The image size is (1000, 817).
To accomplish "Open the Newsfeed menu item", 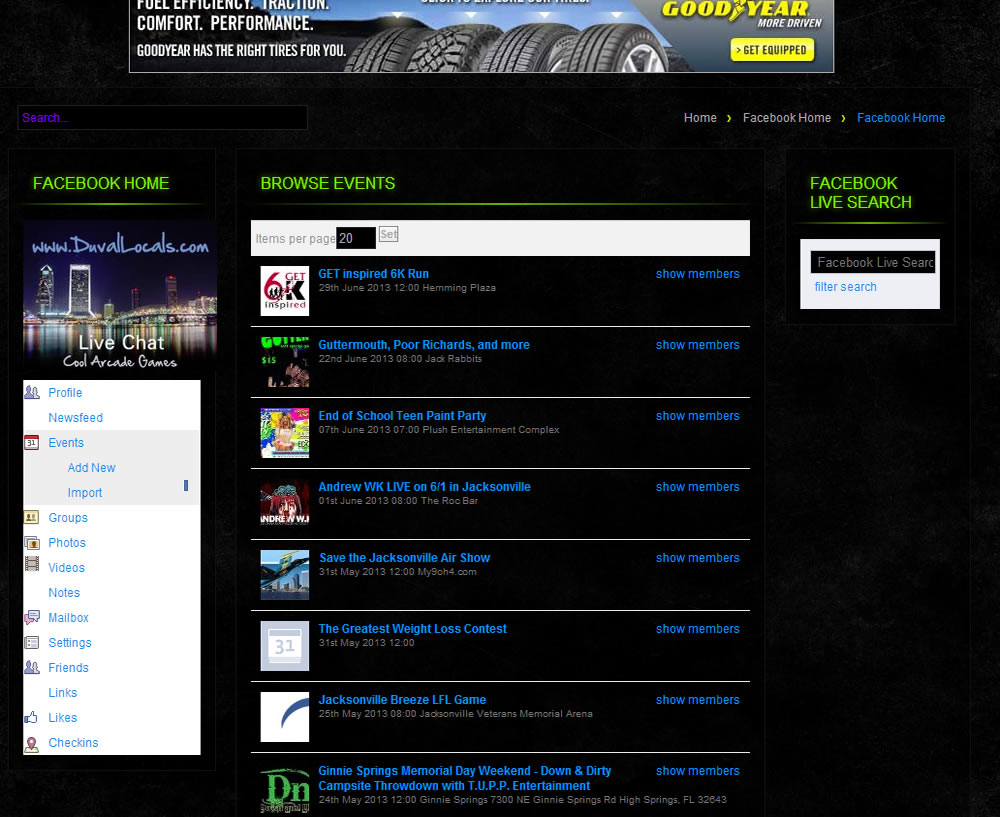I will 75,418.
